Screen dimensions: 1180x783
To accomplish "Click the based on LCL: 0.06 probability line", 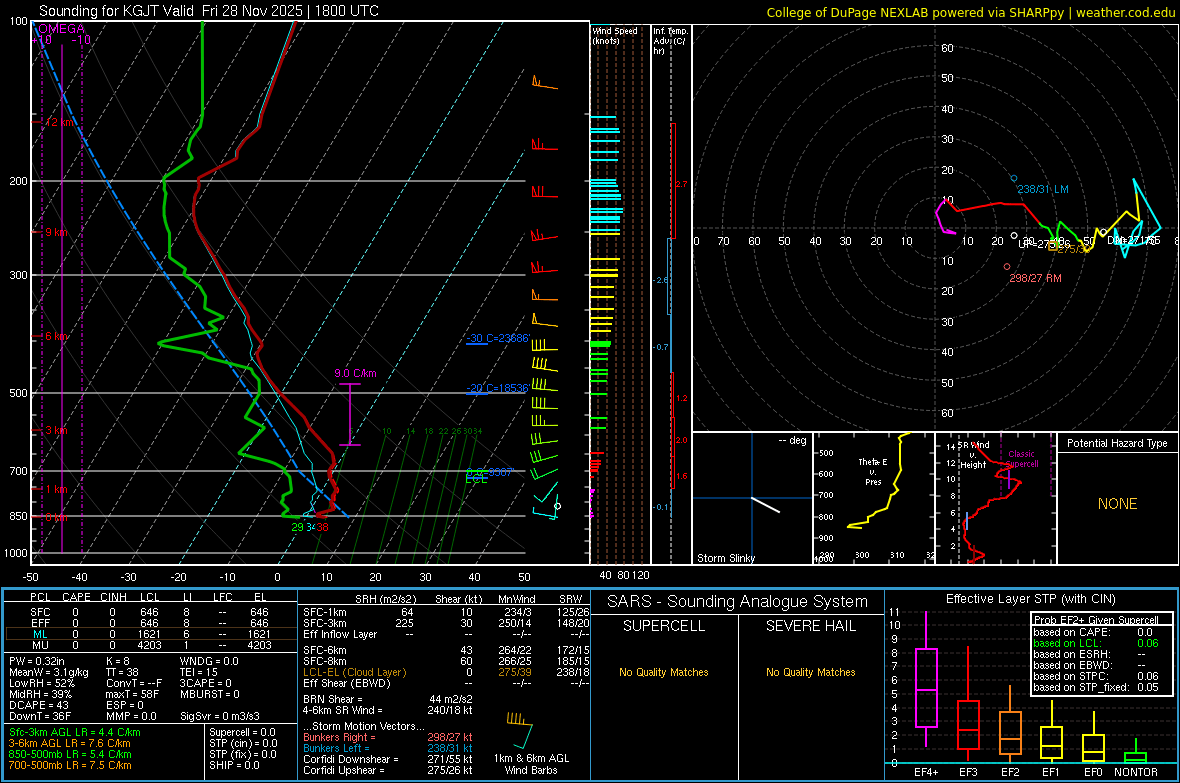I will pyautogui.click(x=1096, y=643).
